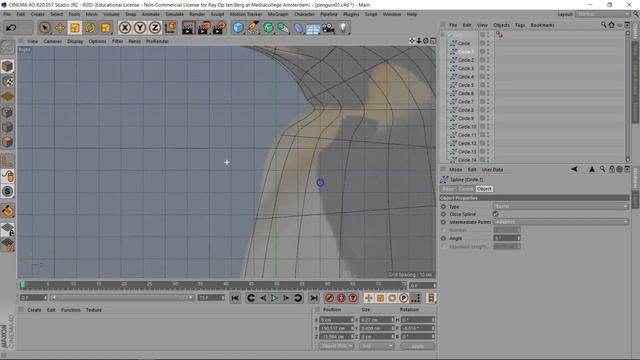
Task: Open the Layout dropdown
Action: coord(603,14)
